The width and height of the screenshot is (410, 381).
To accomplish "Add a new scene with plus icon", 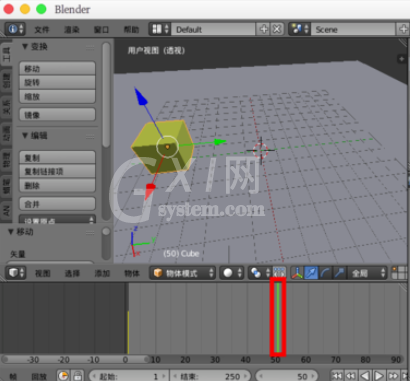I will 403,29.
